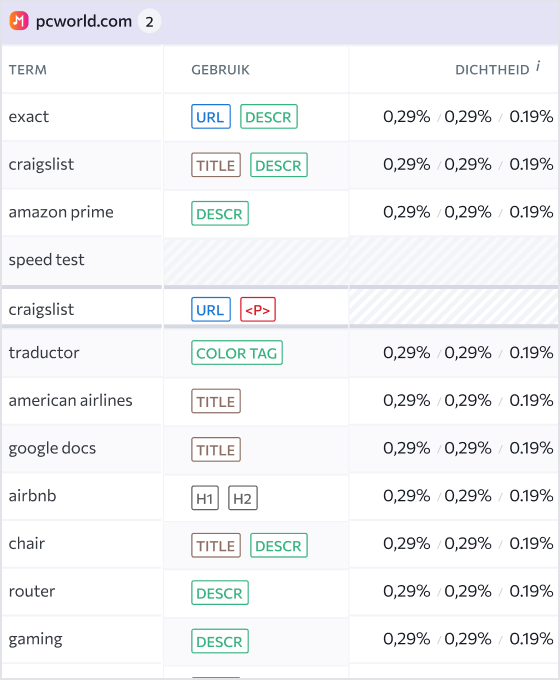Image resolution: width=560 pixels, height=680 pixels.
Task: Click the GEBRUIK column header
Action: click(x=220, y=70)
